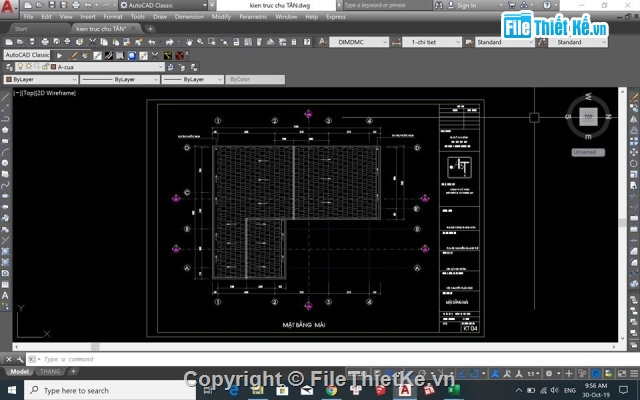Toggle the layer freeze sun icon for A-cua
The height and width of the screenshot is (400, 640).
(x=29, y=67)
